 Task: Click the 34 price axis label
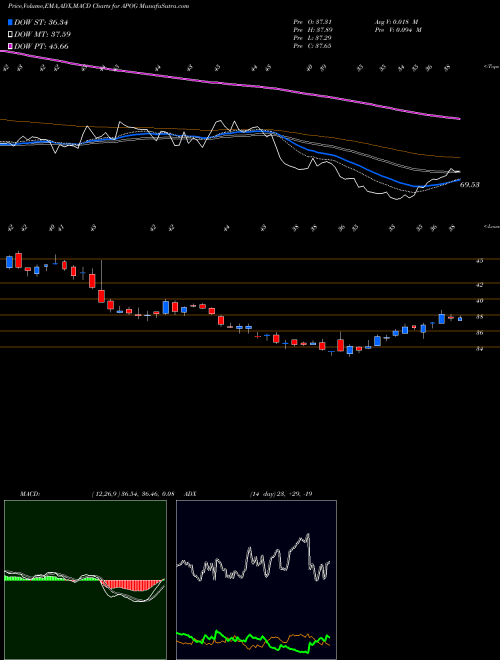click(x=479, y=349)
